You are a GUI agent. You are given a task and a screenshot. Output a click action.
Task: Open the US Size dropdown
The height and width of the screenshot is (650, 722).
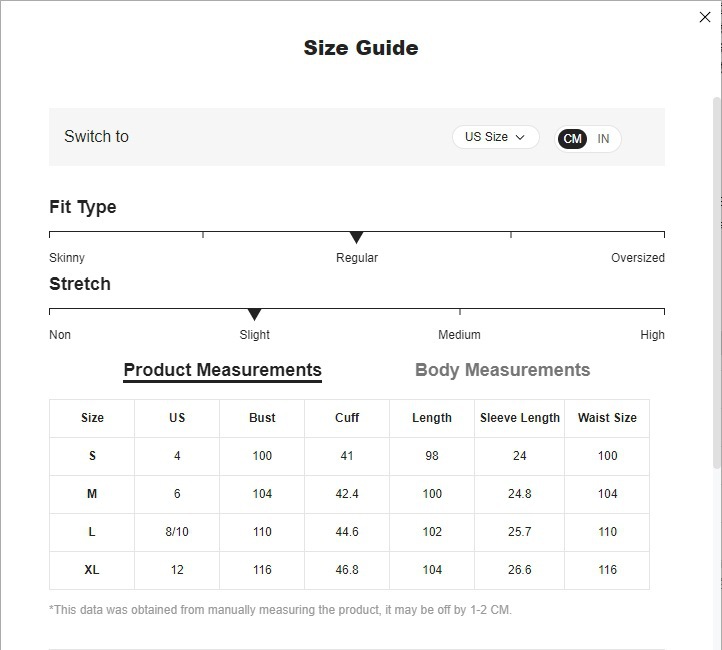494,137
